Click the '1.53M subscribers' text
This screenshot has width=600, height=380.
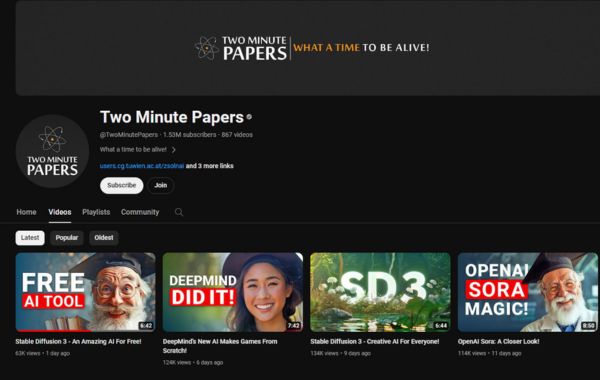coord(190,135)
